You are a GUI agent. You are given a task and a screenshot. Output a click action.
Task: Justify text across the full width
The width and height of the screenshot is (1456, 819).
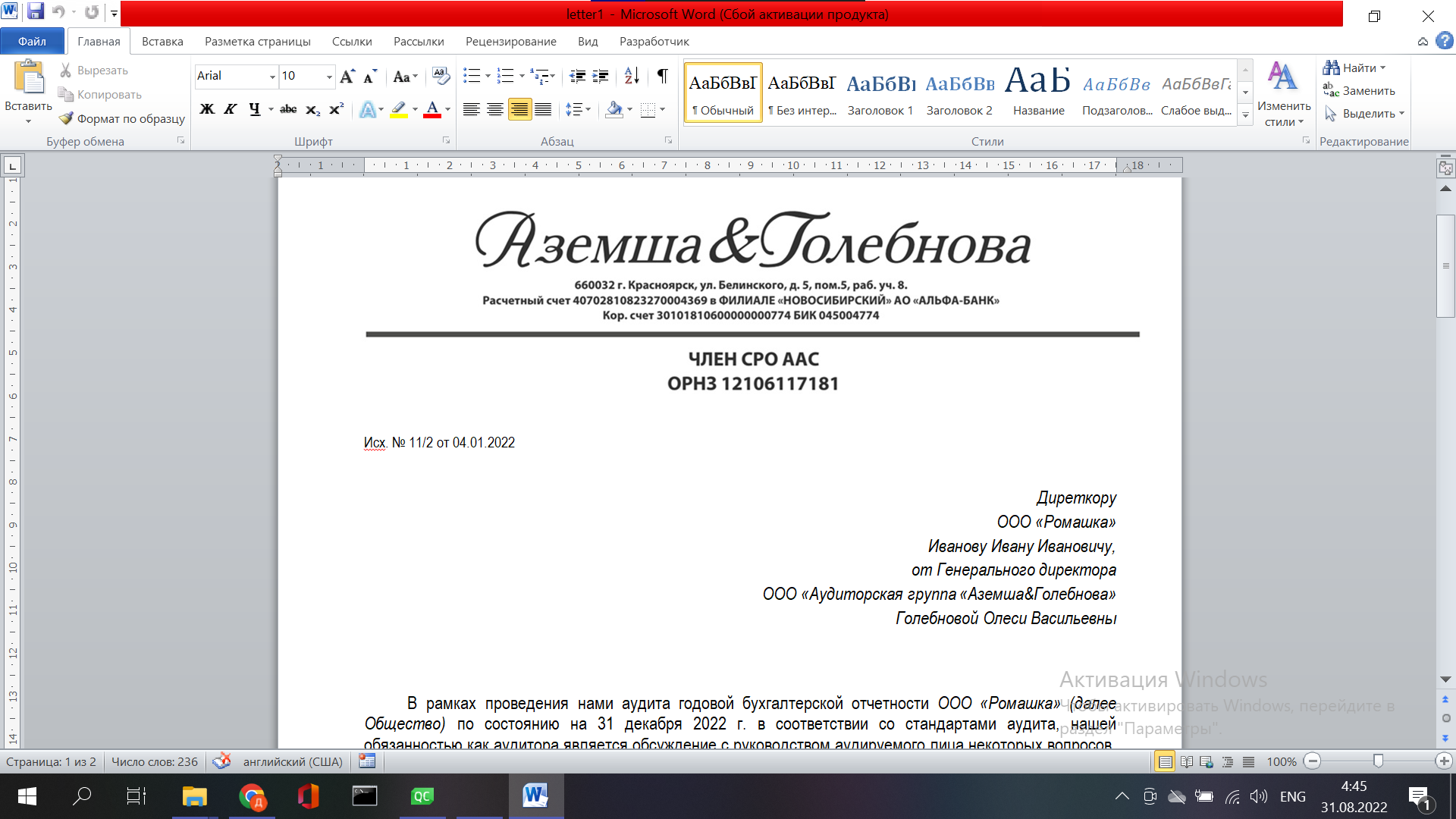(543, 110)
